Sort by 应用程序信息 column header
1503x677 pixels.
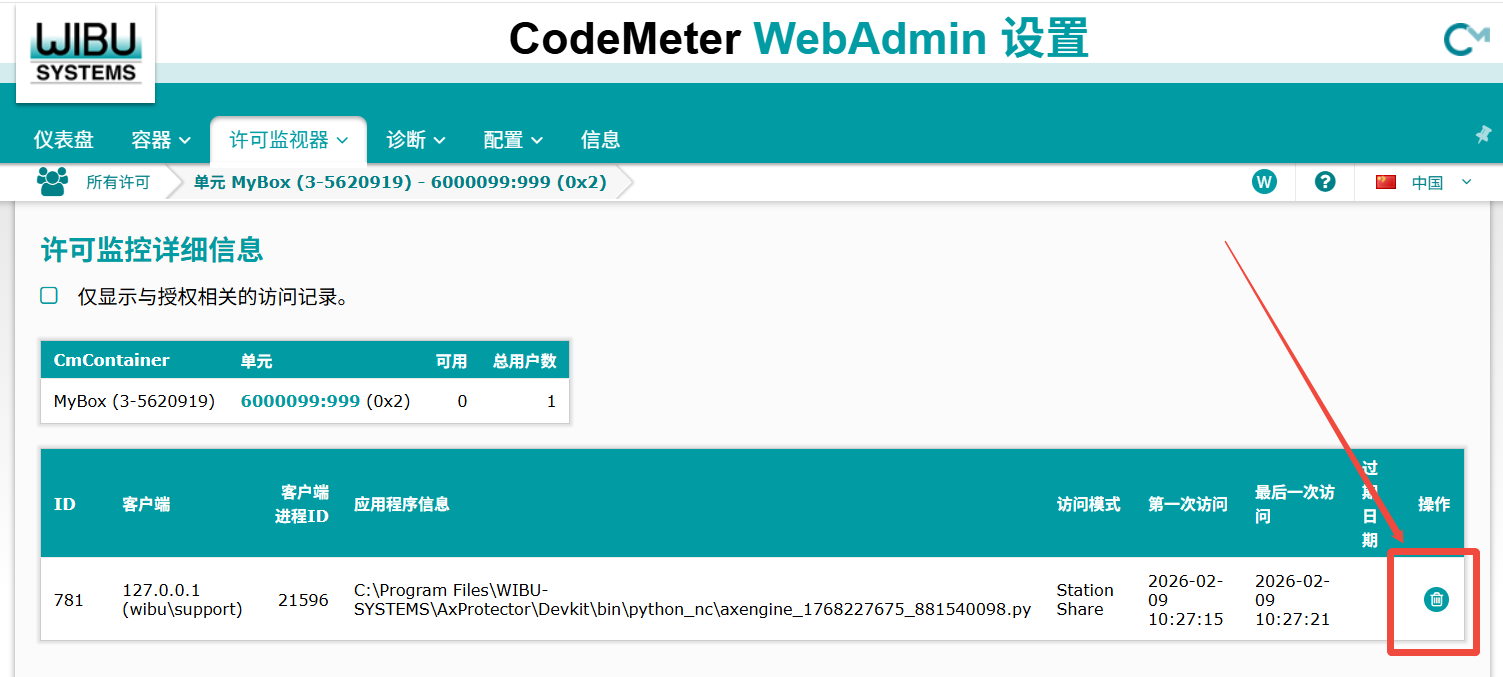(x=402, y=504)
